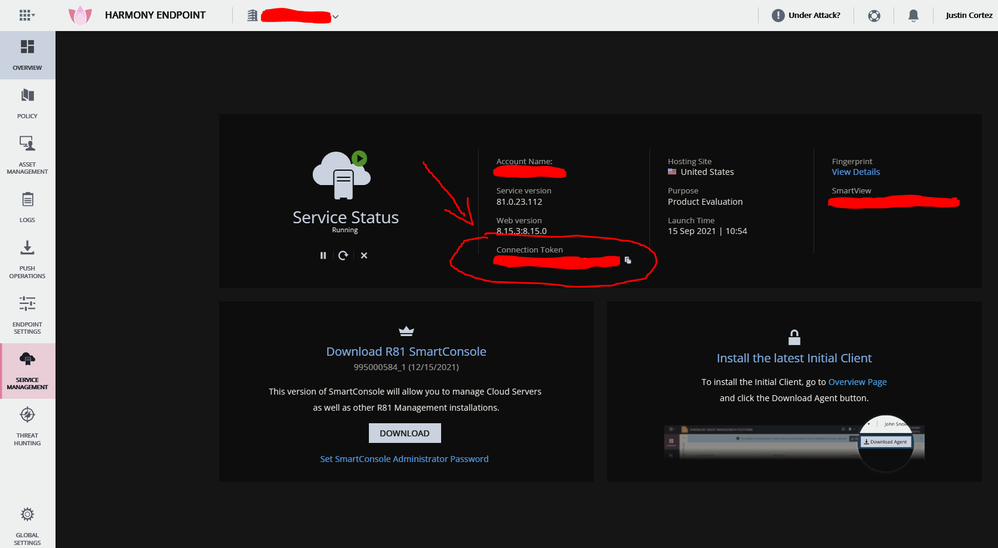998x548 pixels.
Task: Click the Under Attack? alert button
Action: (806, 15)
